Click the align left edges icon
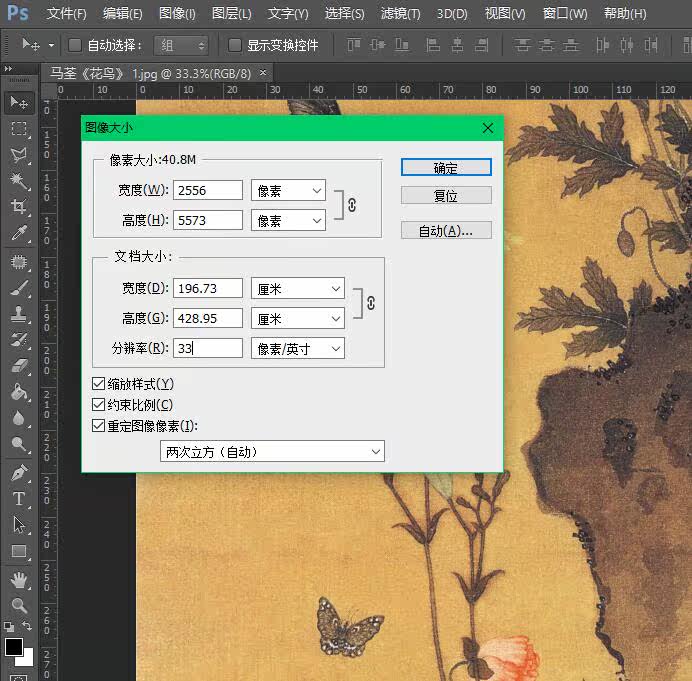 pyautogui.click(x=432, y=45)
